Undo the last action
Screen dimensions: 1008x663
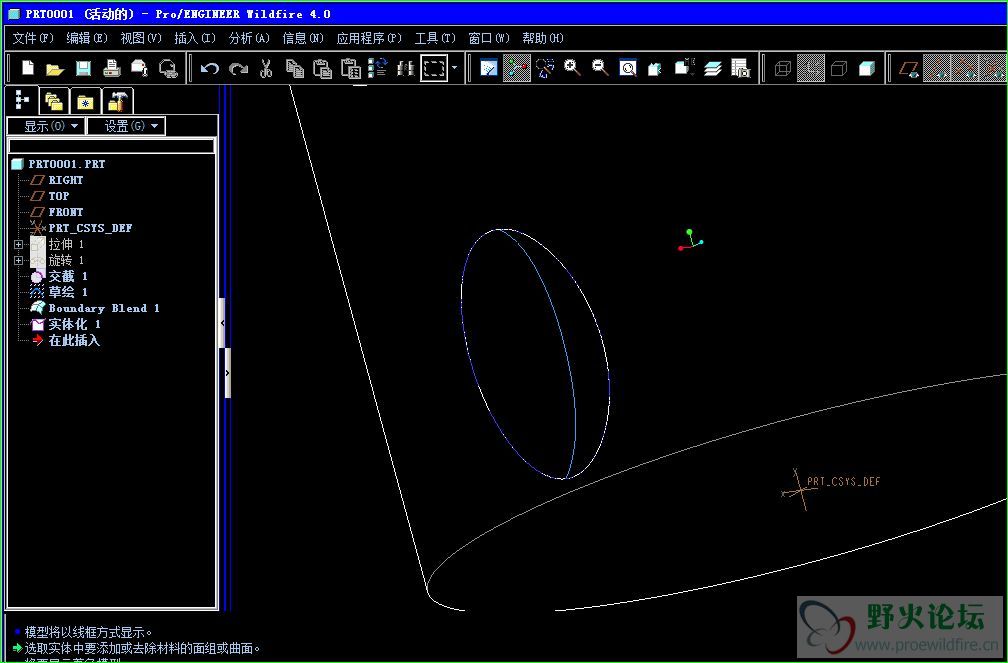pos(210,68)
